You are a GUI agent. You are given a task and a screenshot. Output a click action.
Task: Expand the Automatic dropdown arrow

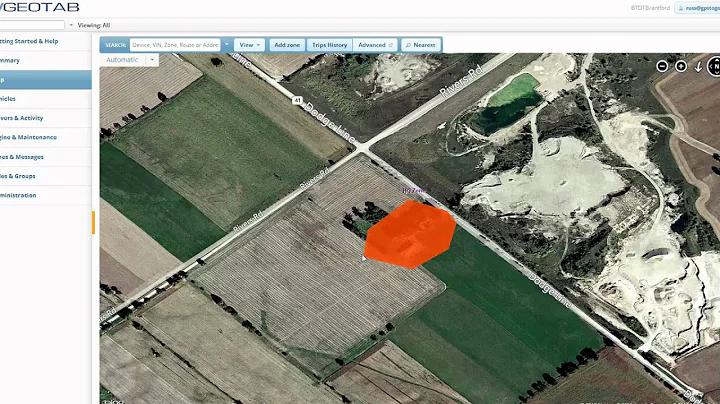pyautogui.click(x=152, y=60)
